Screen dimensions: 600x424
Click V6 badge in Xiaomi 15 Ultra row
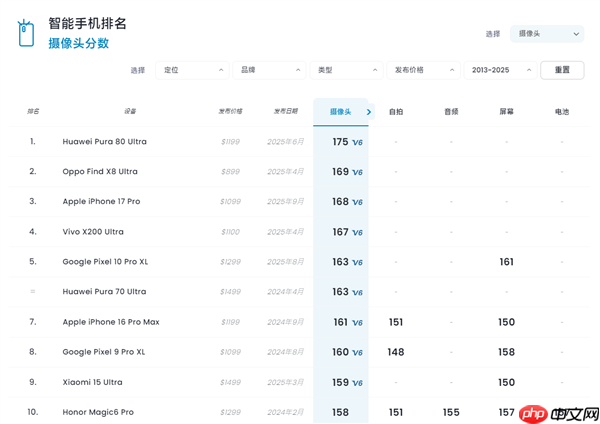coord(357,383)
